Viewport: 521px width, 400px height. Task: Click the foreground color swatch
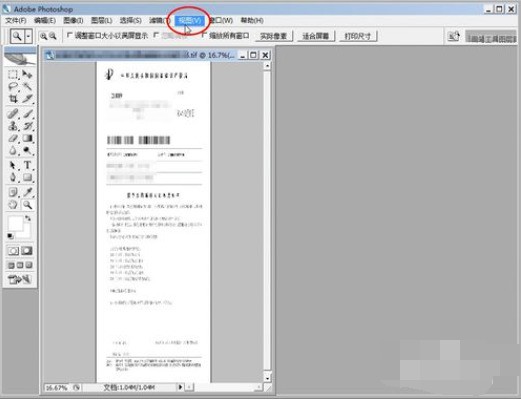pyautogui.click(x=15, y=223)
